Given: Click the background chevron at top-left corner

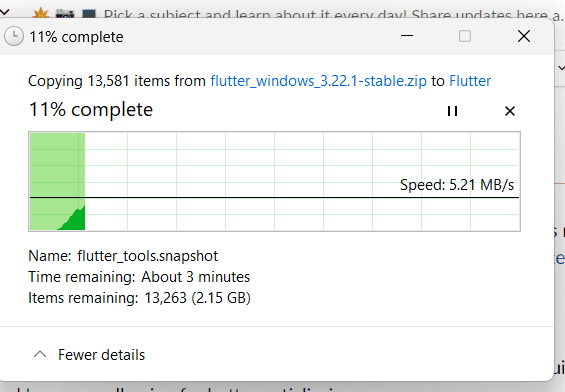Looking at the screenshot, I should click(x=4, y=12).
